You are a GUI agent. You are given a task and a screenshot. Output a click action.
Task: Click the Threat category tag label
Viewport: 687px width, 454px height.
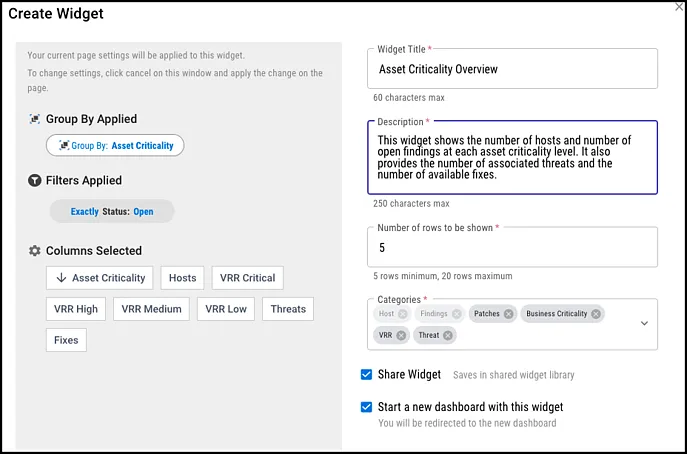(x=428, y=335)
